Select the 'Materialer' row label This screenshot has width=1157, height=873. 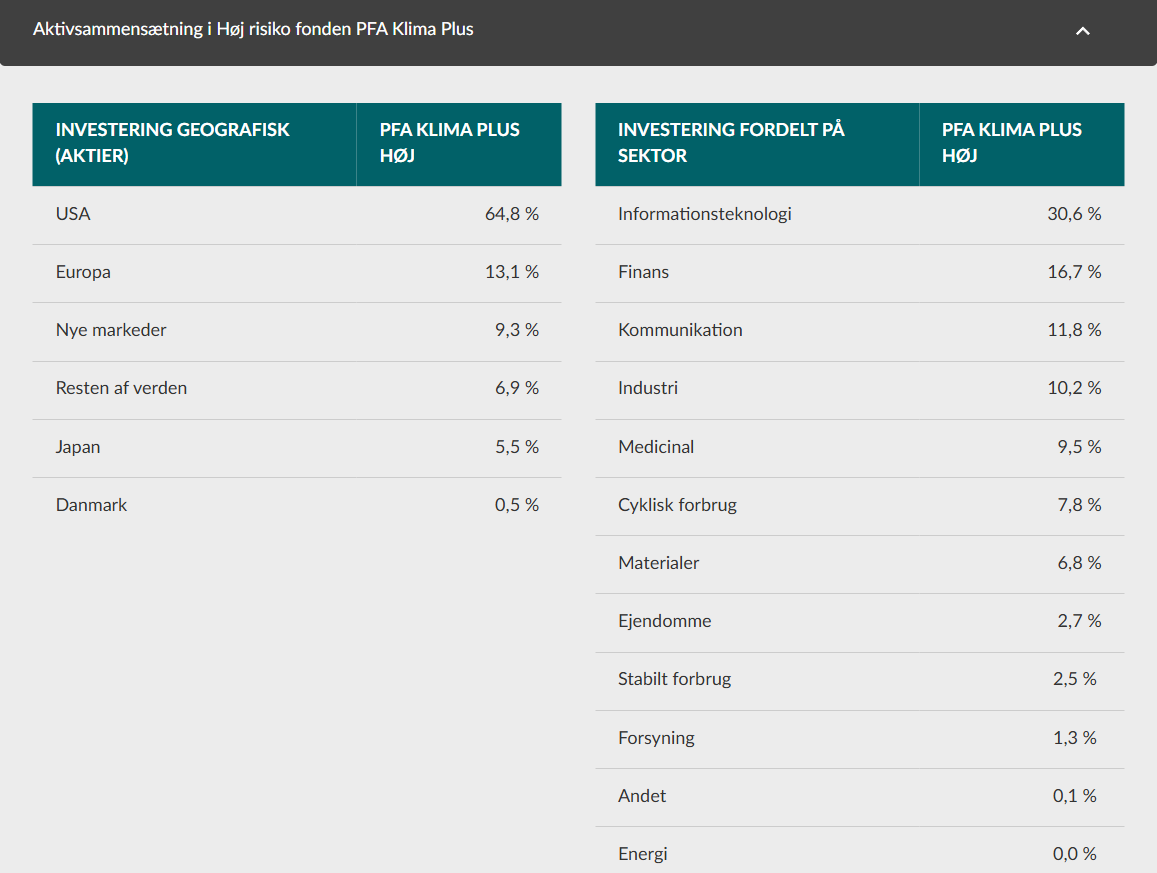659,563
